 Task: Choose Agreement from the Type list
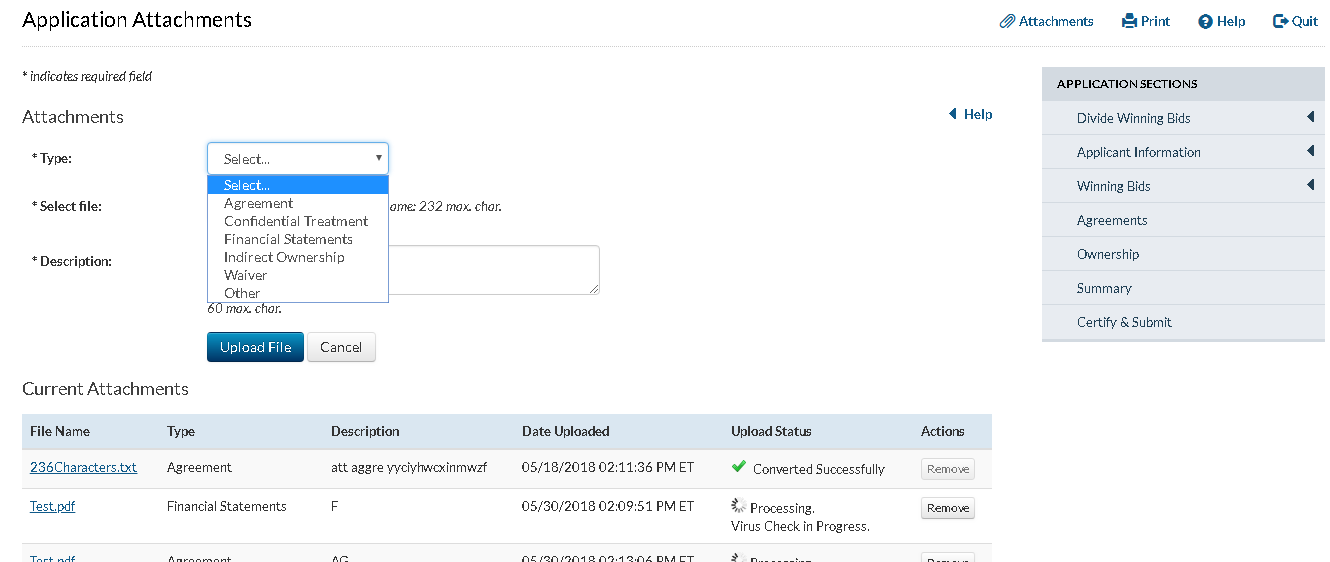(258, 203)
